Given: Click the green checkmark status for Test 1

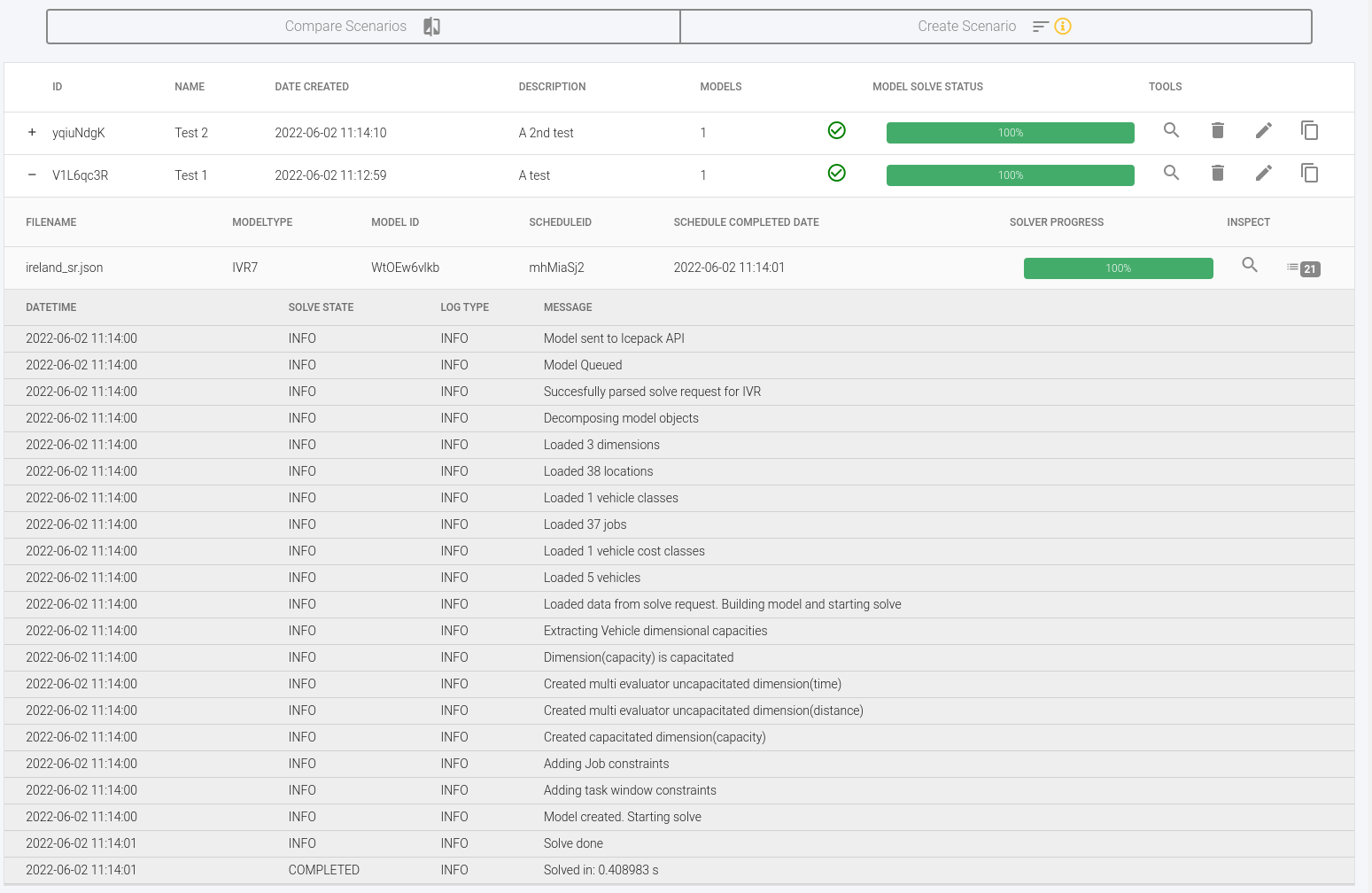Looking at the screenshot, I should pyautogui.click(x=836, y=173).
